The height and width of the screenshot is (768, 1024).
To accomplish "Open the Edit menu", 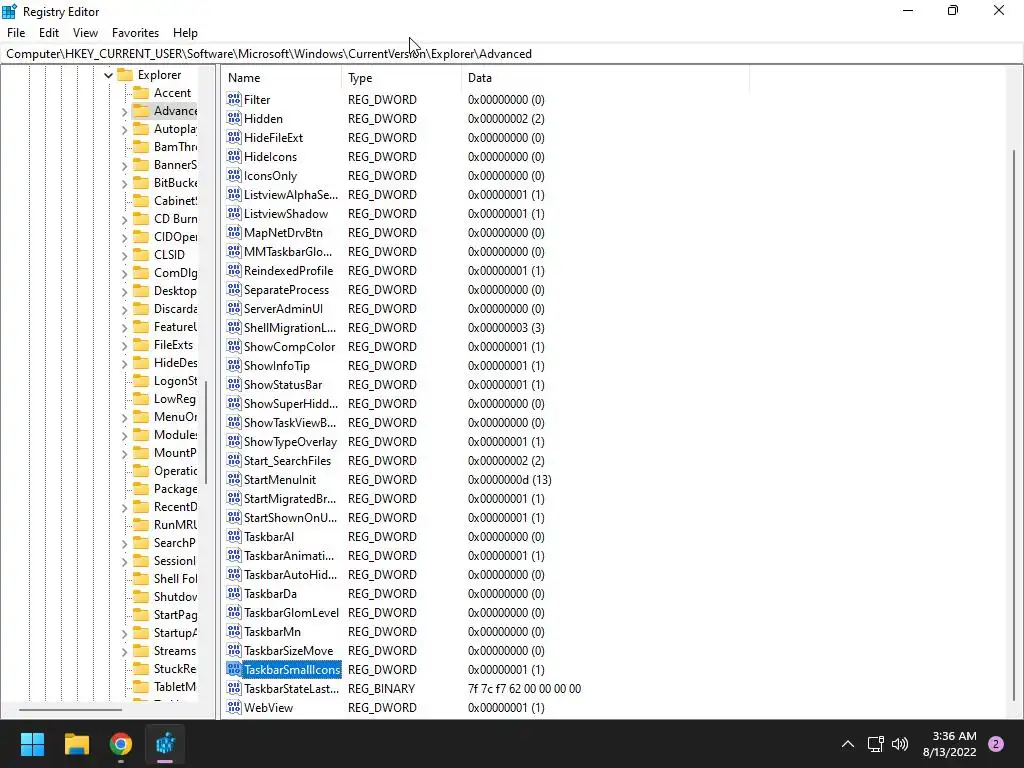I will [49, 33].
